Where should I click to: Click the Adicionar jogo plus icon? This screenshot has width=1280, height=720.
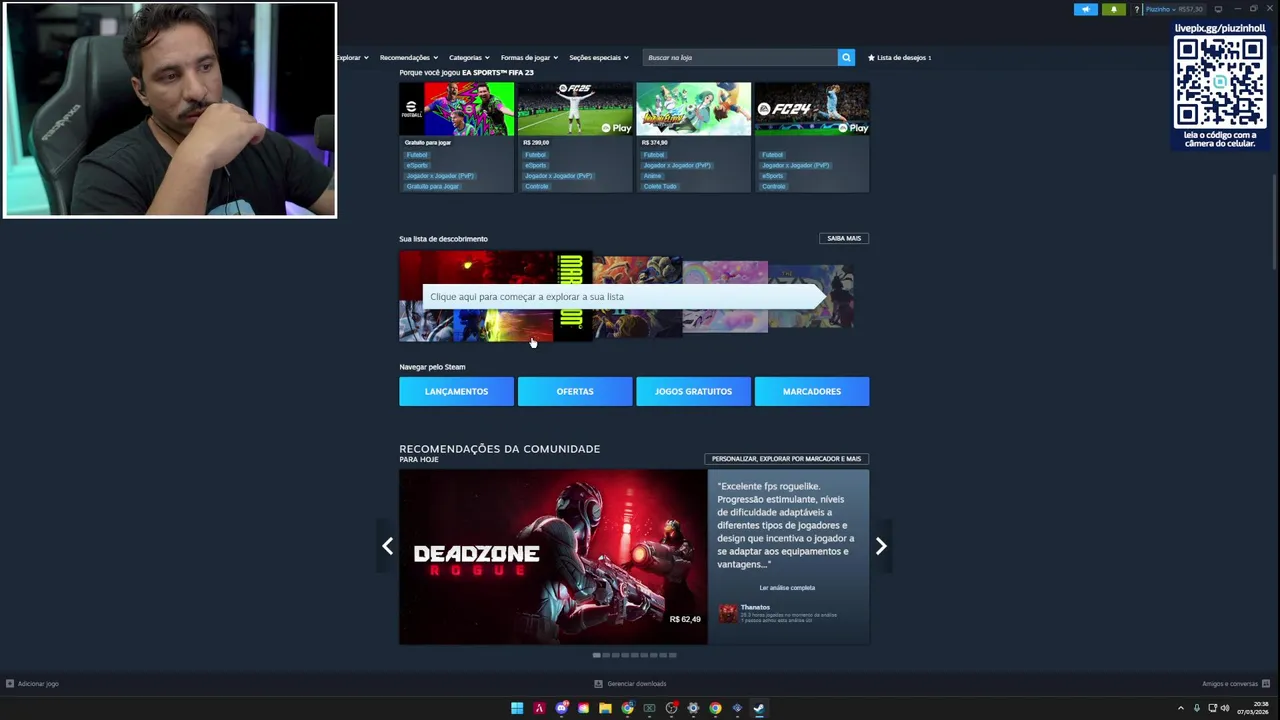click(10, 684)
